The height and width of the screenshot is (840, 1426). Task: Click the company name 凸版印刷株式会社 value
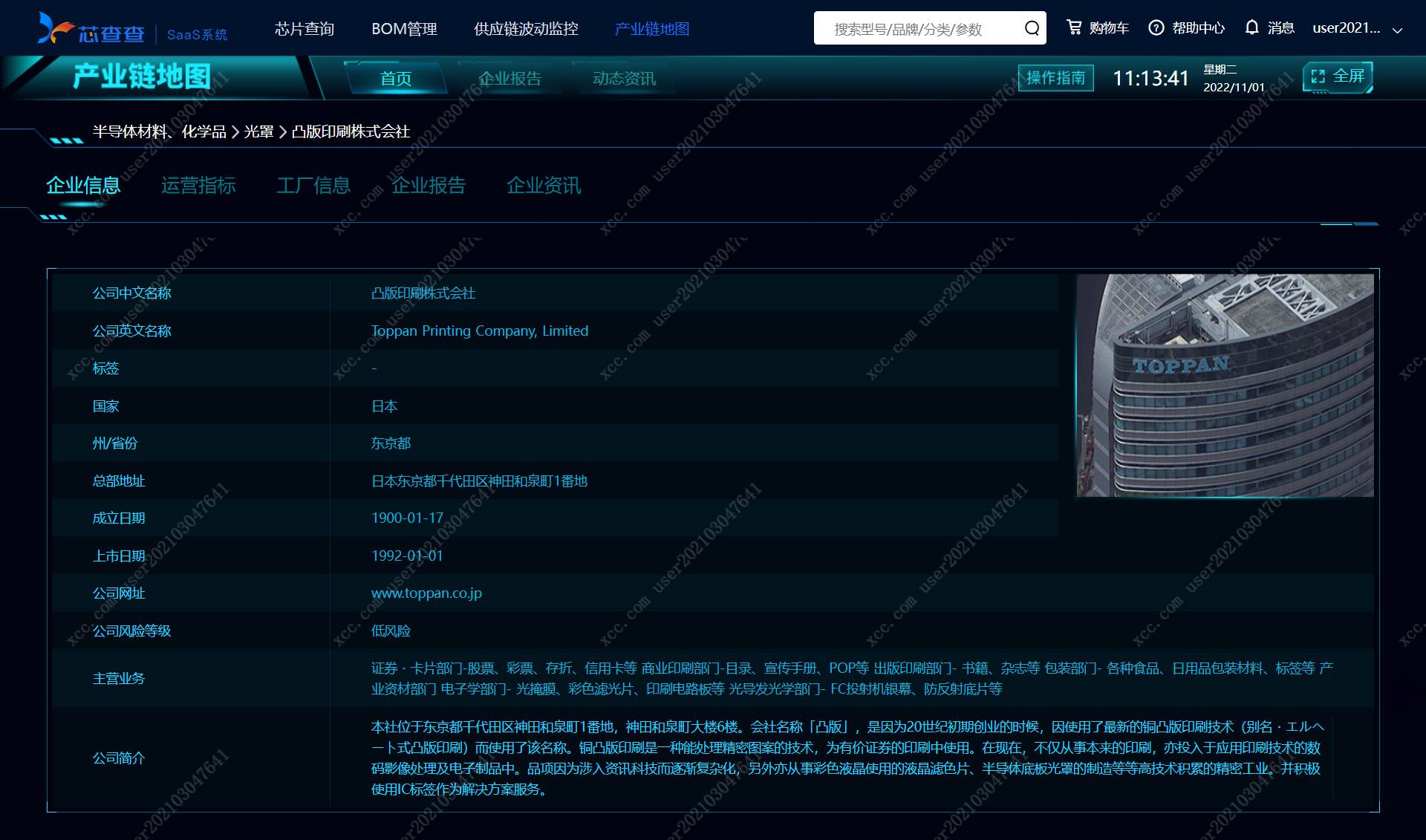[x=423, y=293]
